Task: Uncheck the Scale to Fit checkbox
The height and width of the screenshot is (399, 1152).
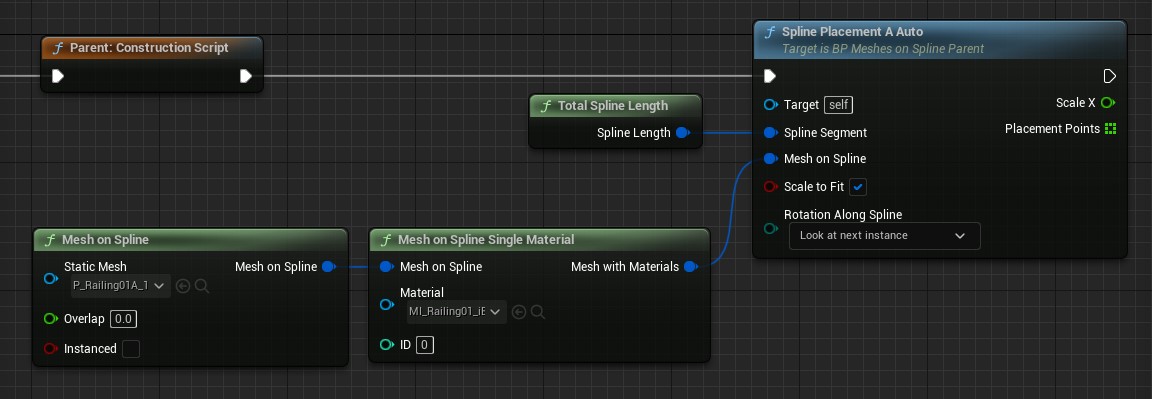Action: click(858, 187)
